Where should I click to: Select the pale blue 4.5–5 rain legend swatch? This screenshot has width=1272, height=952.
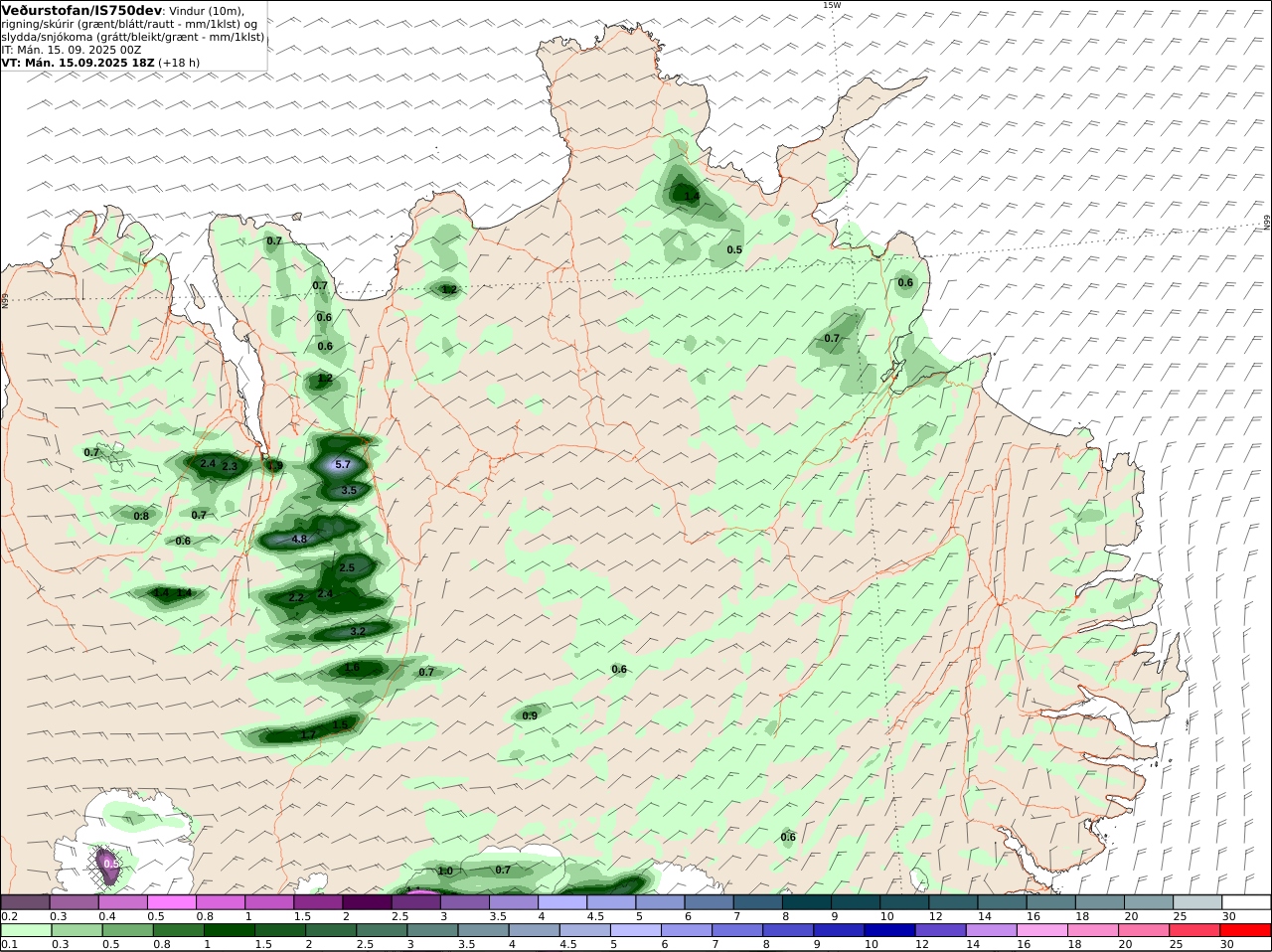click(586, 931)
